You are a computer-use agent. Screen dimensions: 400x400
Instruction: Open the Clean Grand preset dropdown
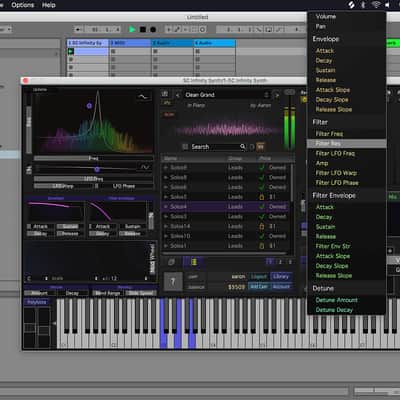tap(227, 95)
